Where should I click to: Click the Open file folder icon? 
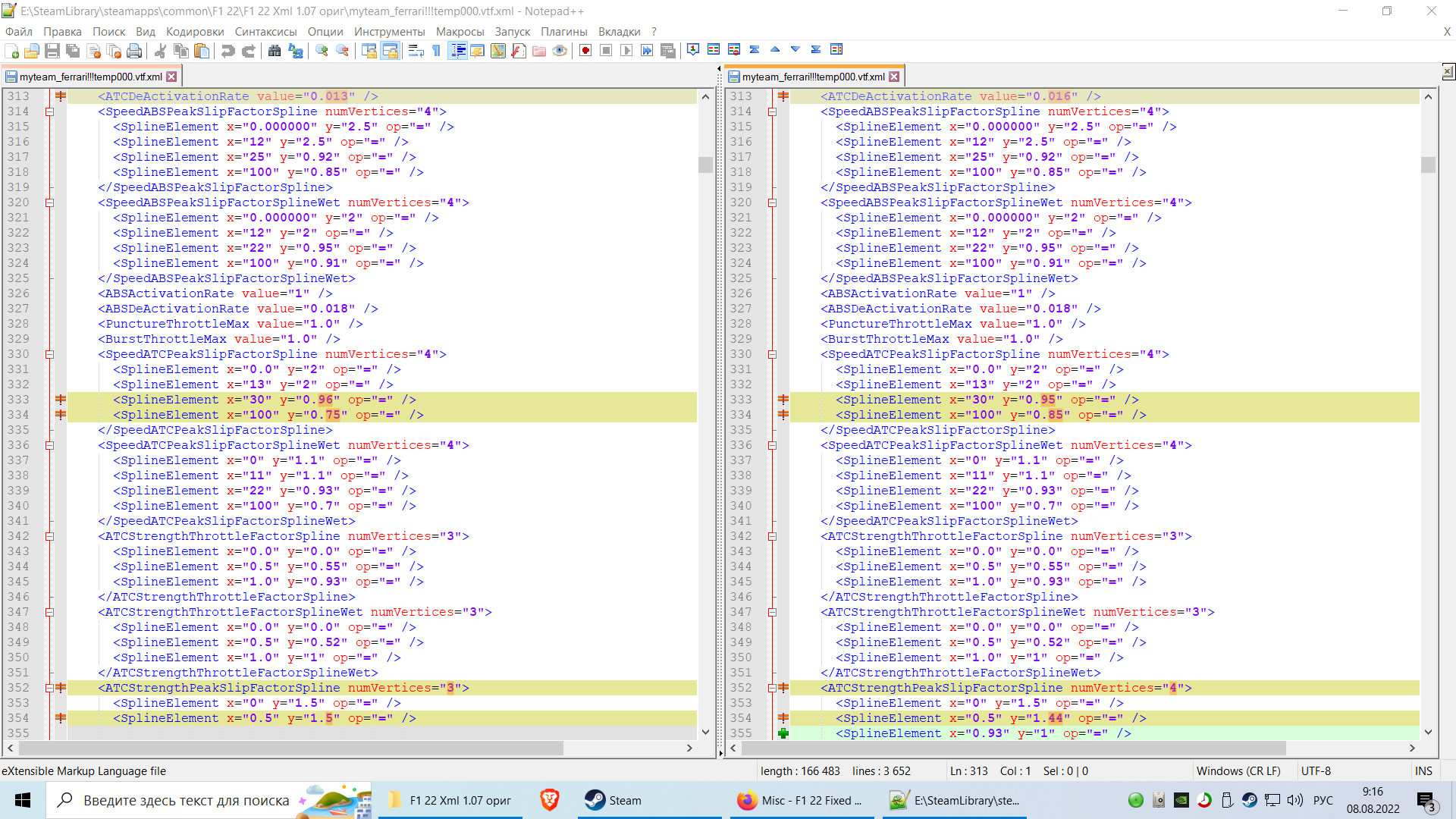coord(32,51)
